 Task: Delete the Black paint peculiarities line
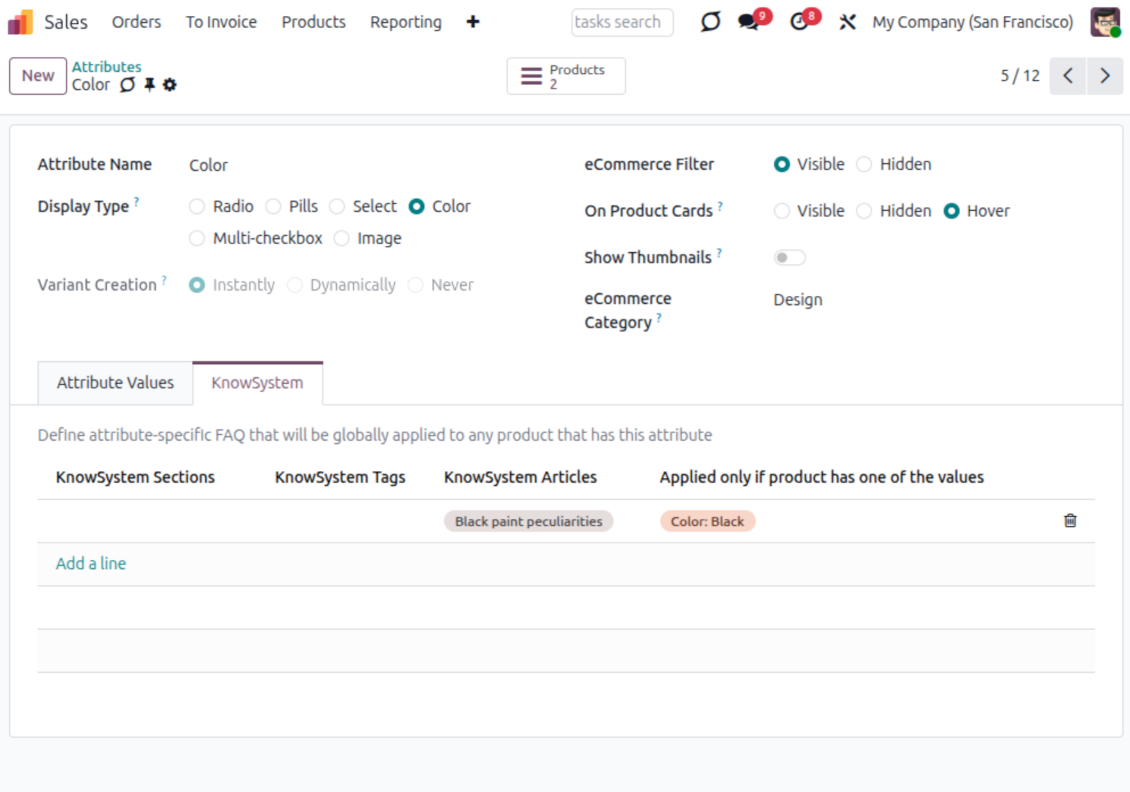pos(1070,521)
